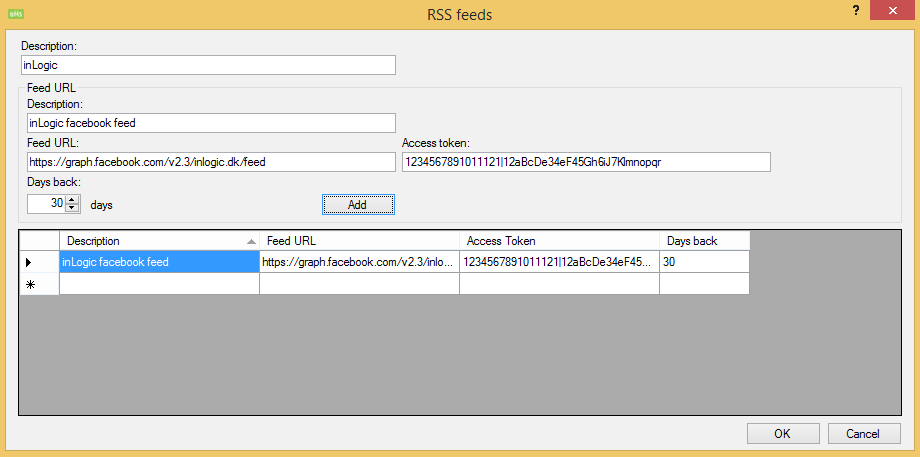This screenshot has width=920, height=457.
Task: Click the Access token text box
Action: tap(585, 162)
